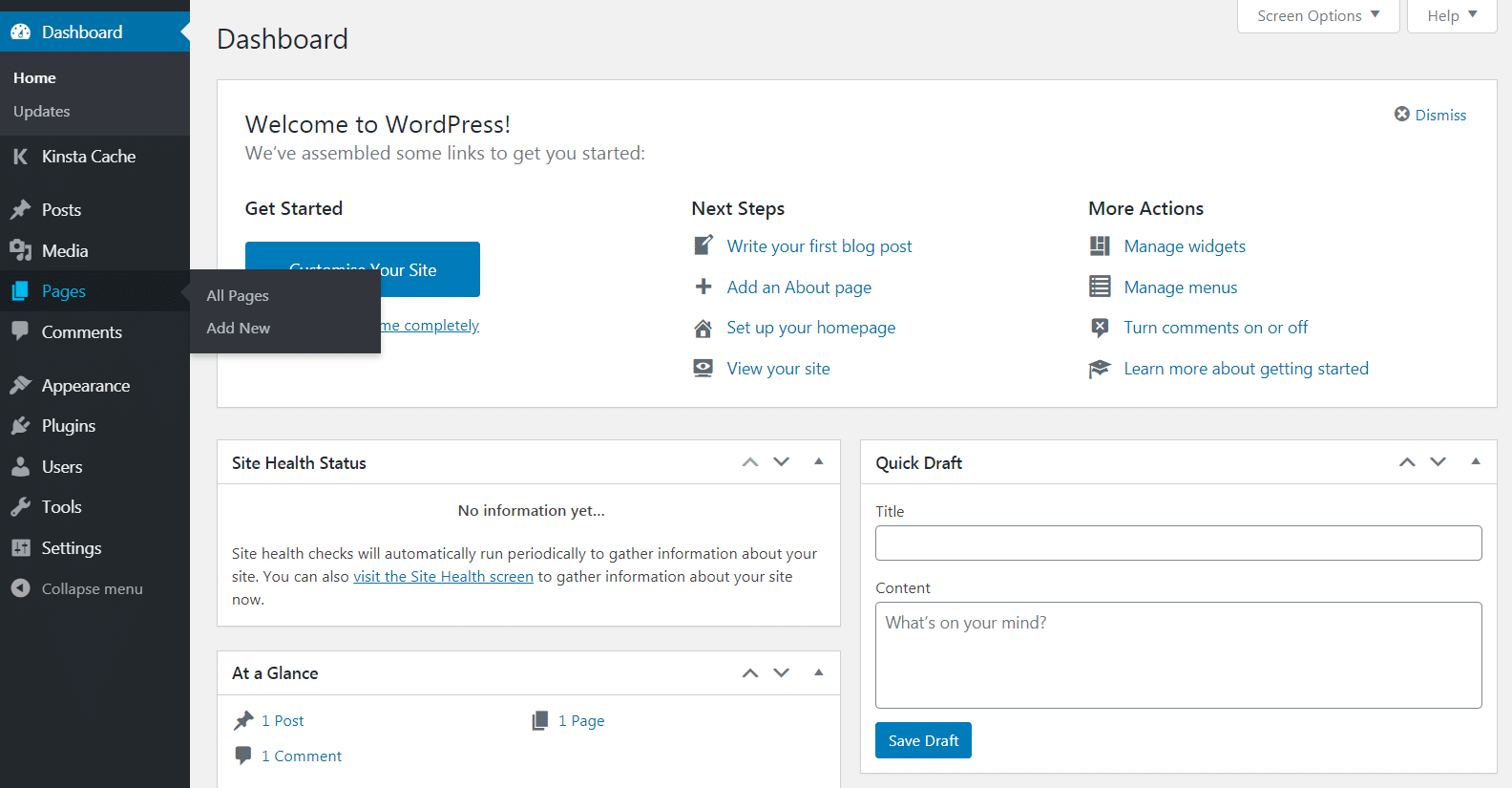Choose Add New in Pages flyout
1512x788 pixels.
click(239, 328)
